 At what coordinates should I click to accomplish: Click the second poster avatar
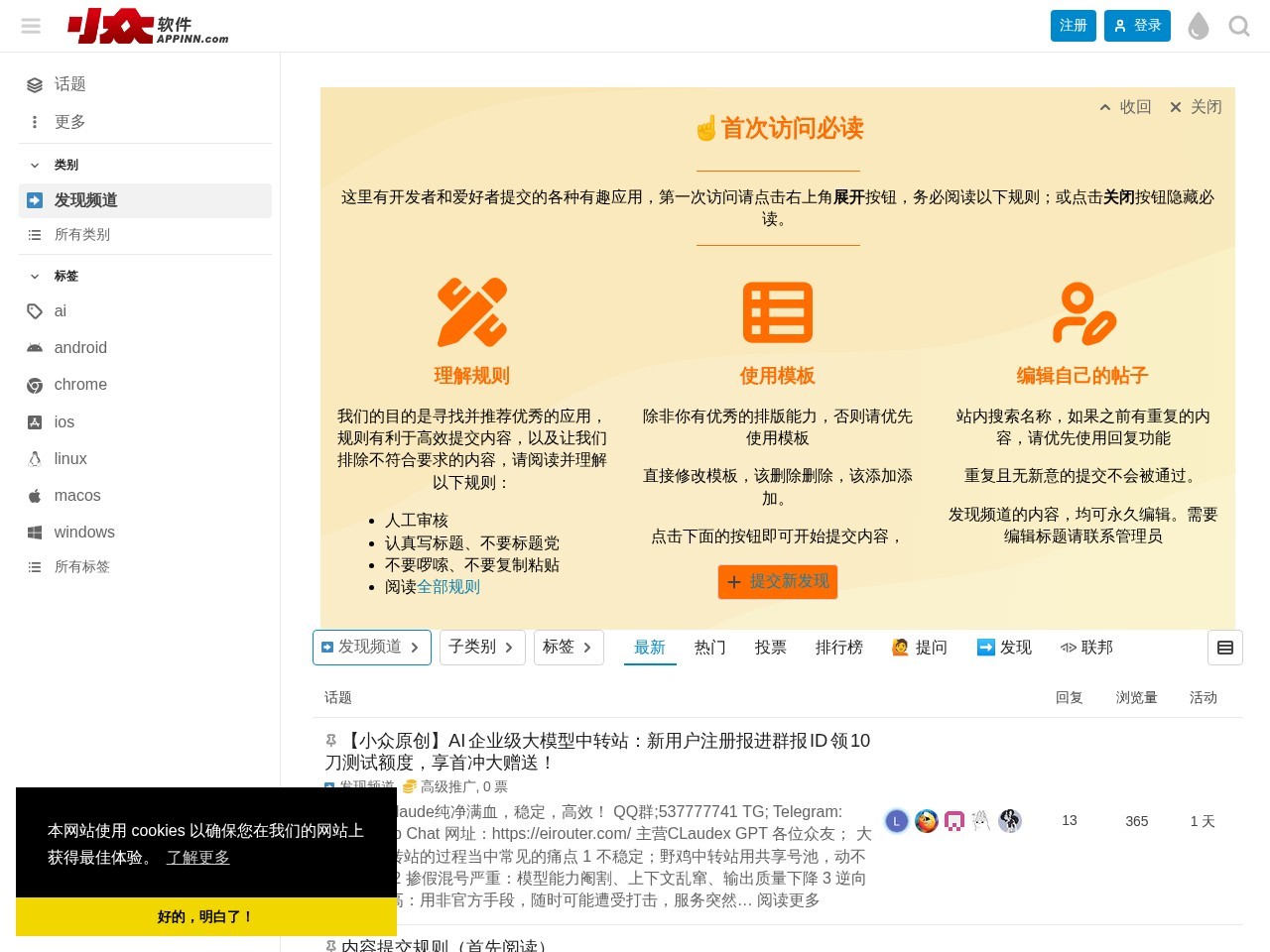pyautogui.click(x=927, y=821)
